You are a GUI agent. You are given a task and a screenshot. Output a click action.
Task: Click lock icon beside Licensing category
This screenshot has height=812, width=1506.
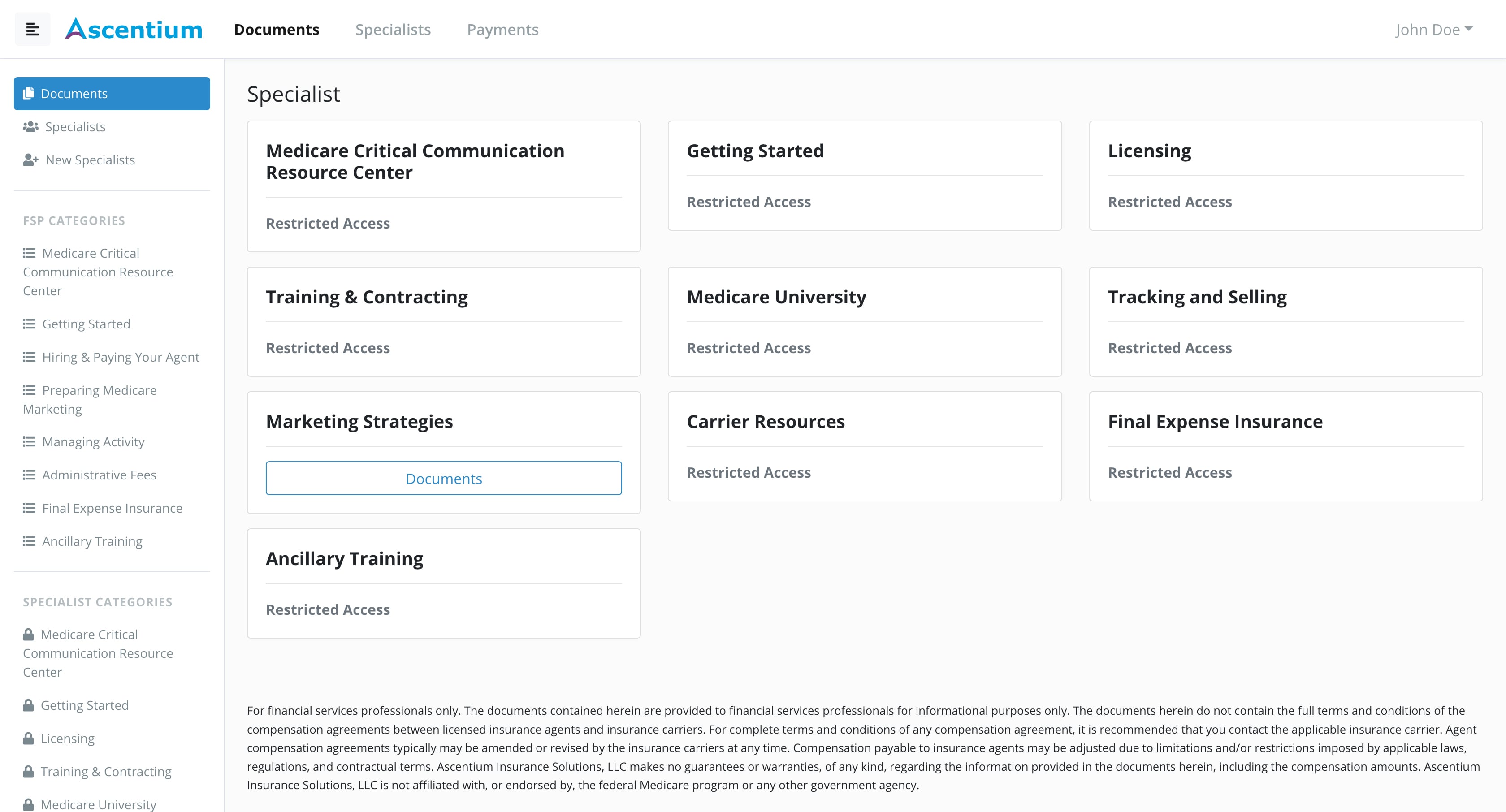point(28,739)
